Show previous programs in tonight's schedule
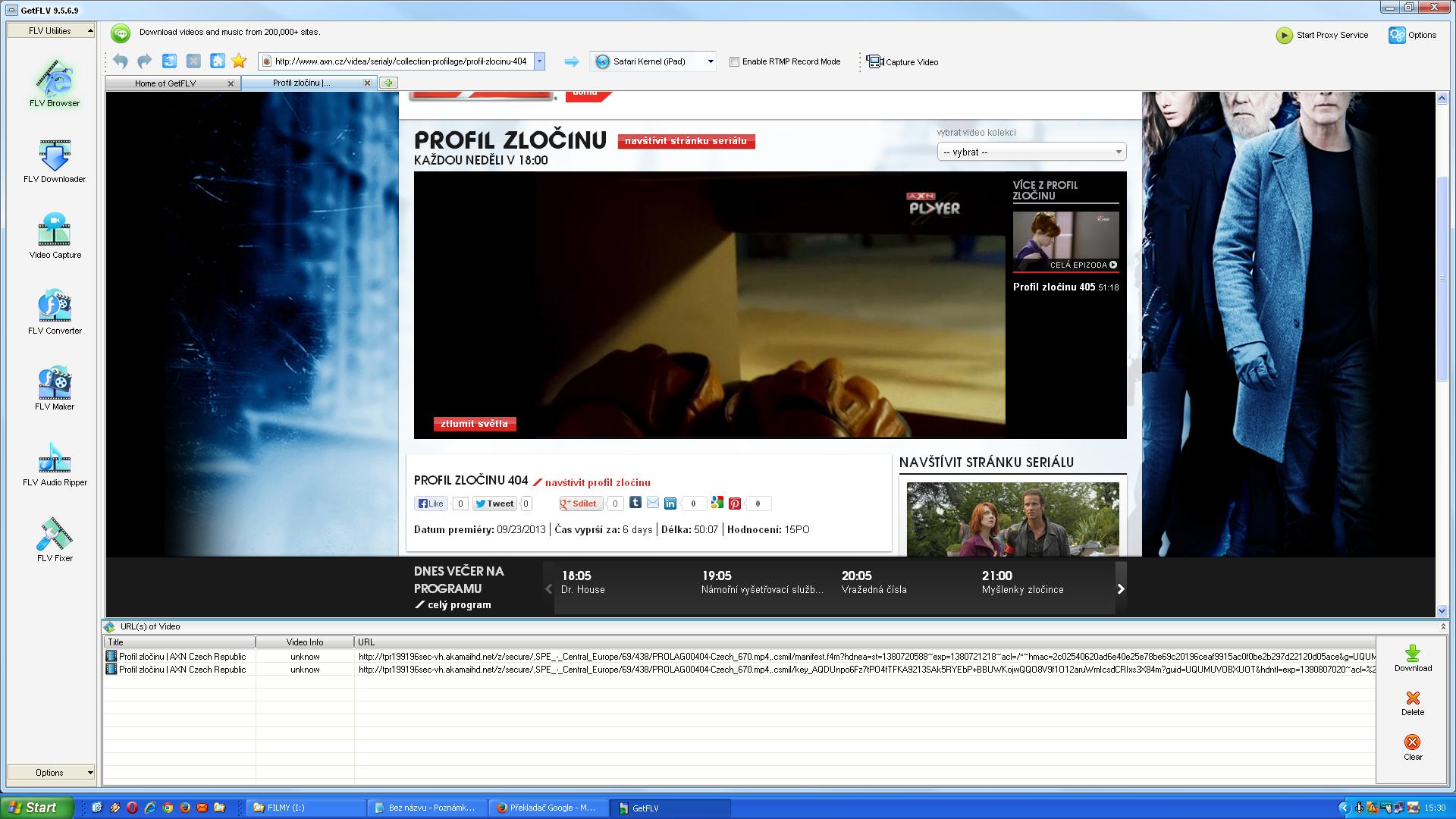1456x819 pixels. (549, 588)
